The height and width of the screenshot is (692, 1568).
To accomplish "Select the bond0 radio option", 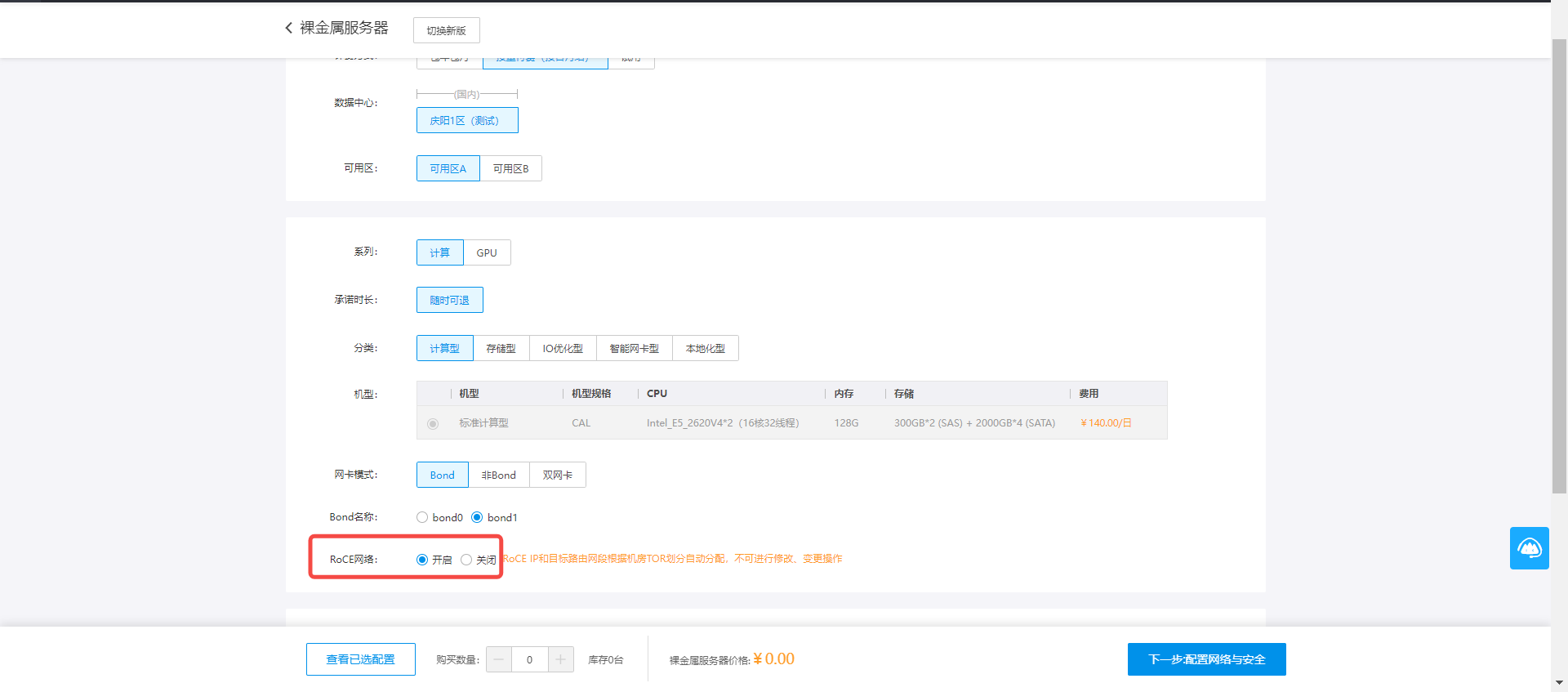I will tap(422, 517).
